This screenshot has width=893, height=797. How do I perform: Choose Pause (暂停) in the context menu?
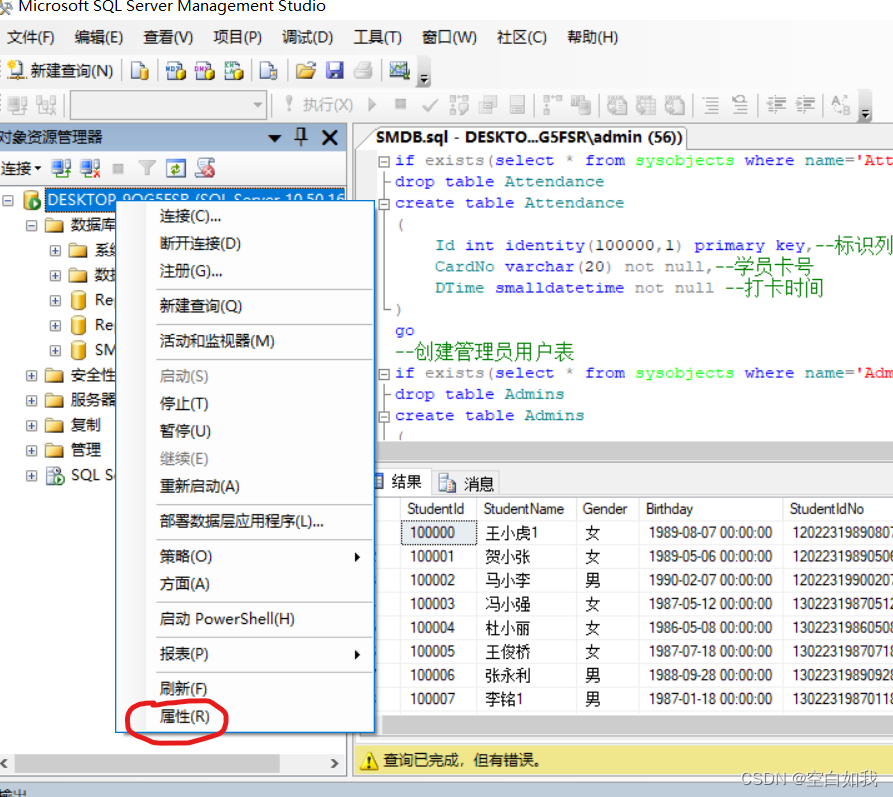245,431
